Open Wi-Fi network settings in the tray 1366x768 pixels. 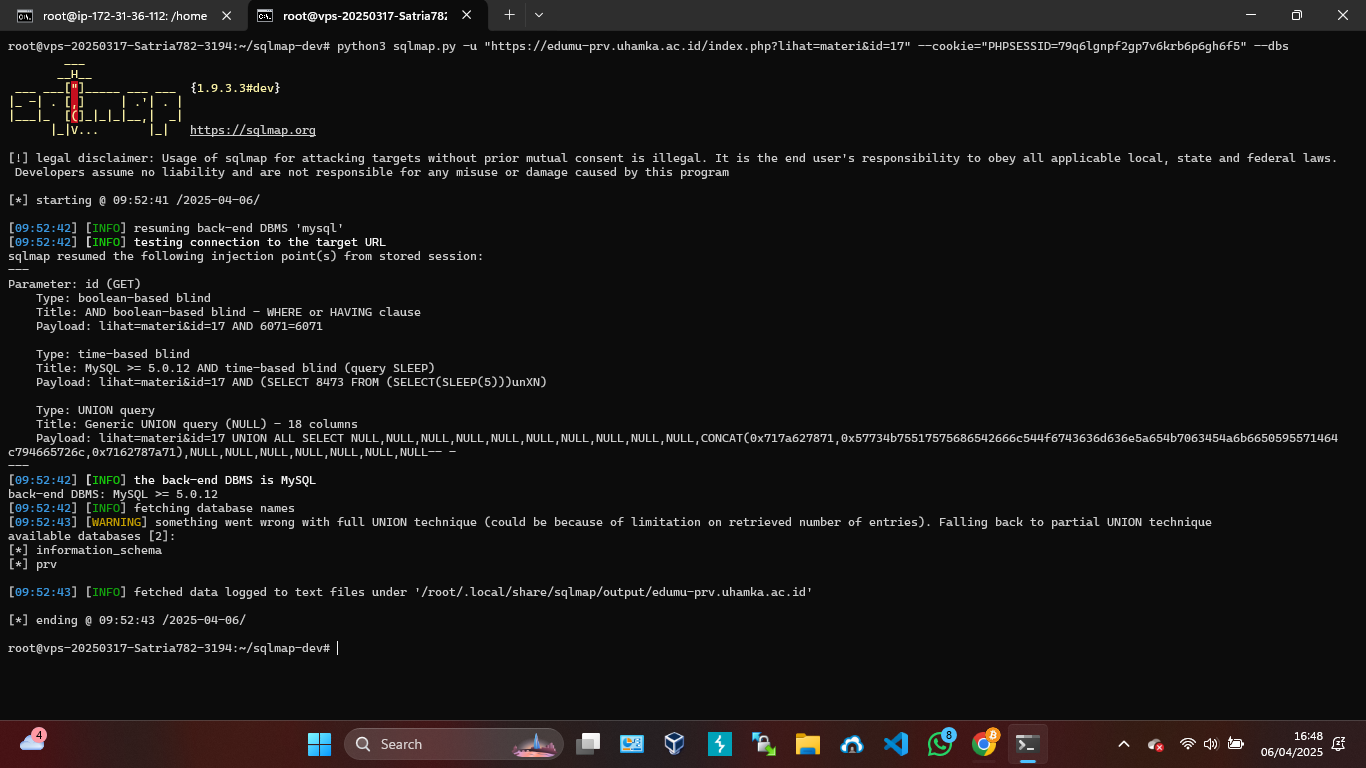point(1187,744)
